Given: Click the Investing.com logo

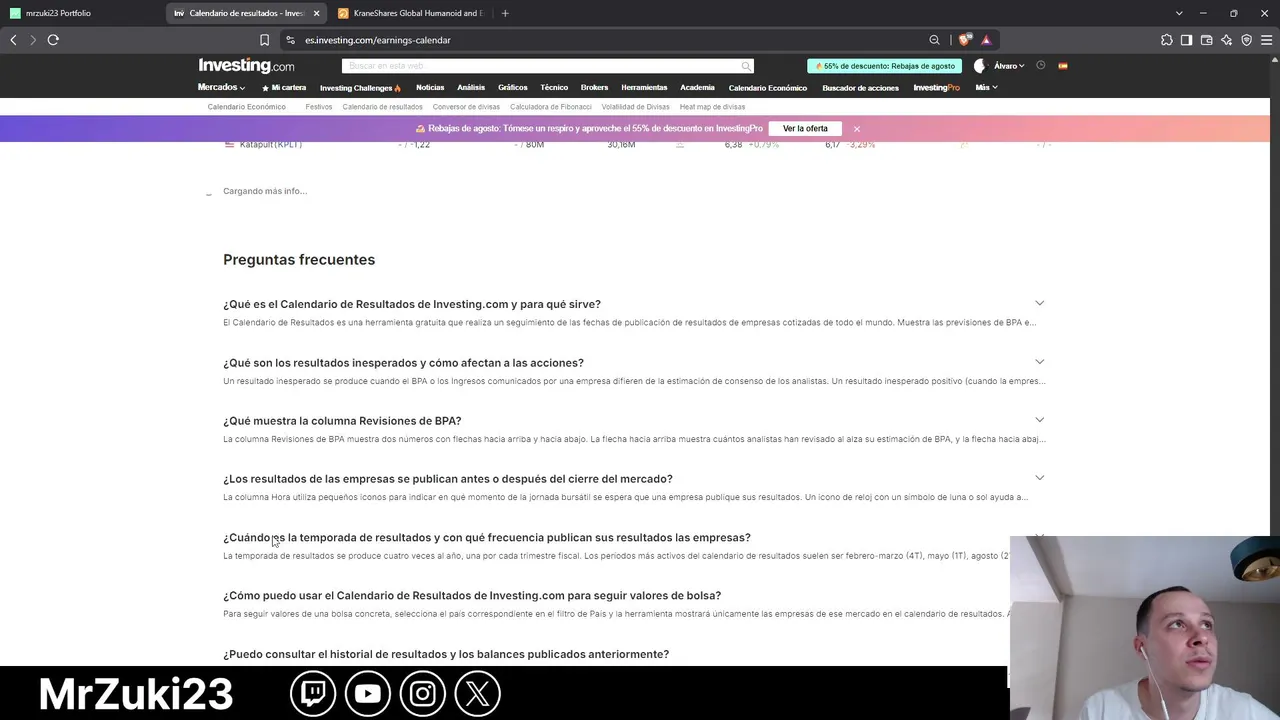Looking at the screenshot, I should 246,66.
